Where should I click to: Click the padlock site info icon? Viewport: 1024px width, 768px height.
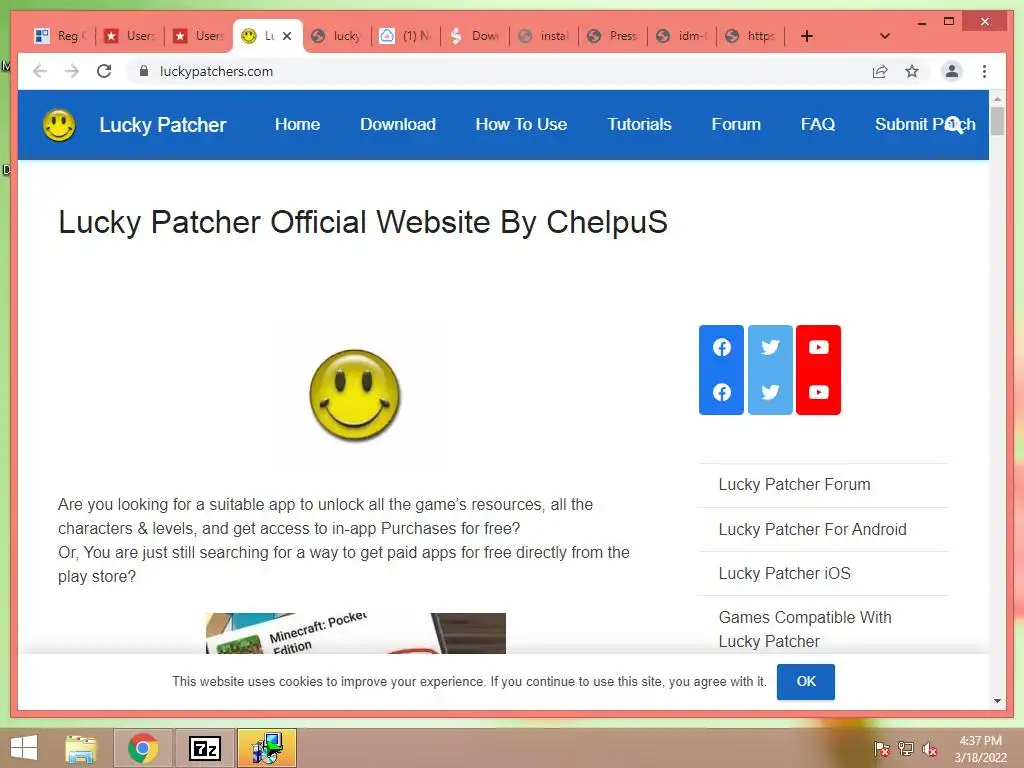point(144,71)
